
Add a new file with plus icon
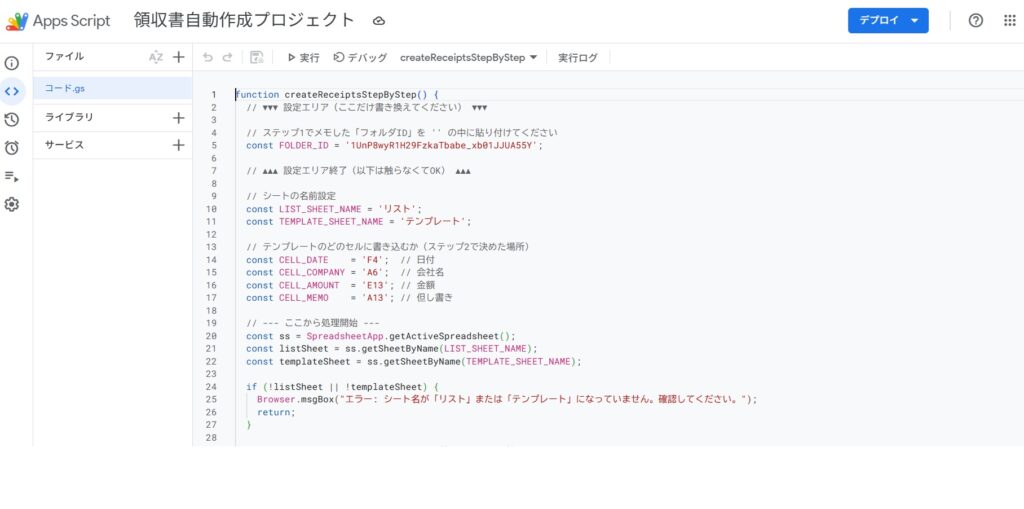click(178, 57)
